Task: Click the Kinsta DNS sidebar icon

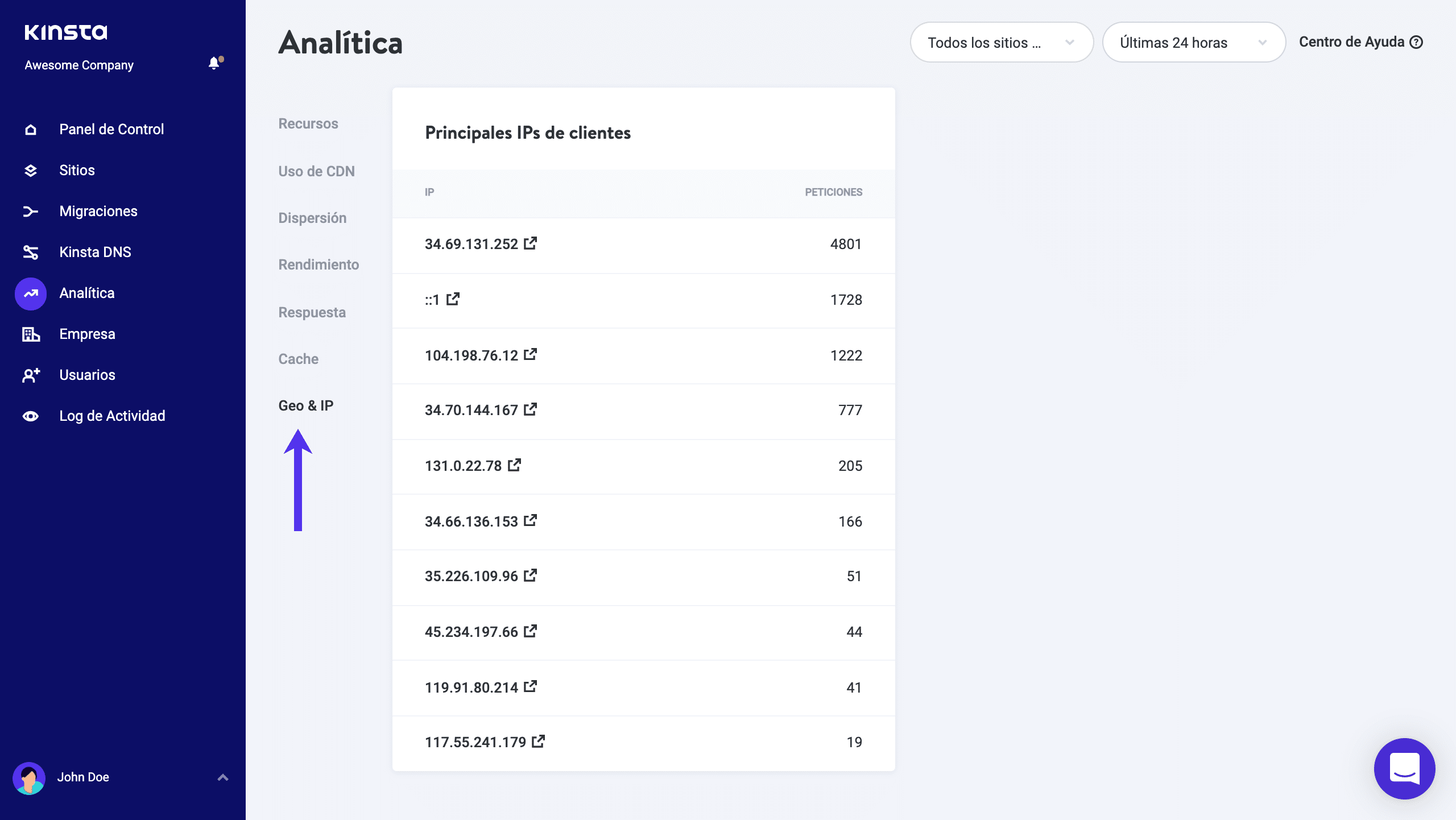Action: pos(31,252)
